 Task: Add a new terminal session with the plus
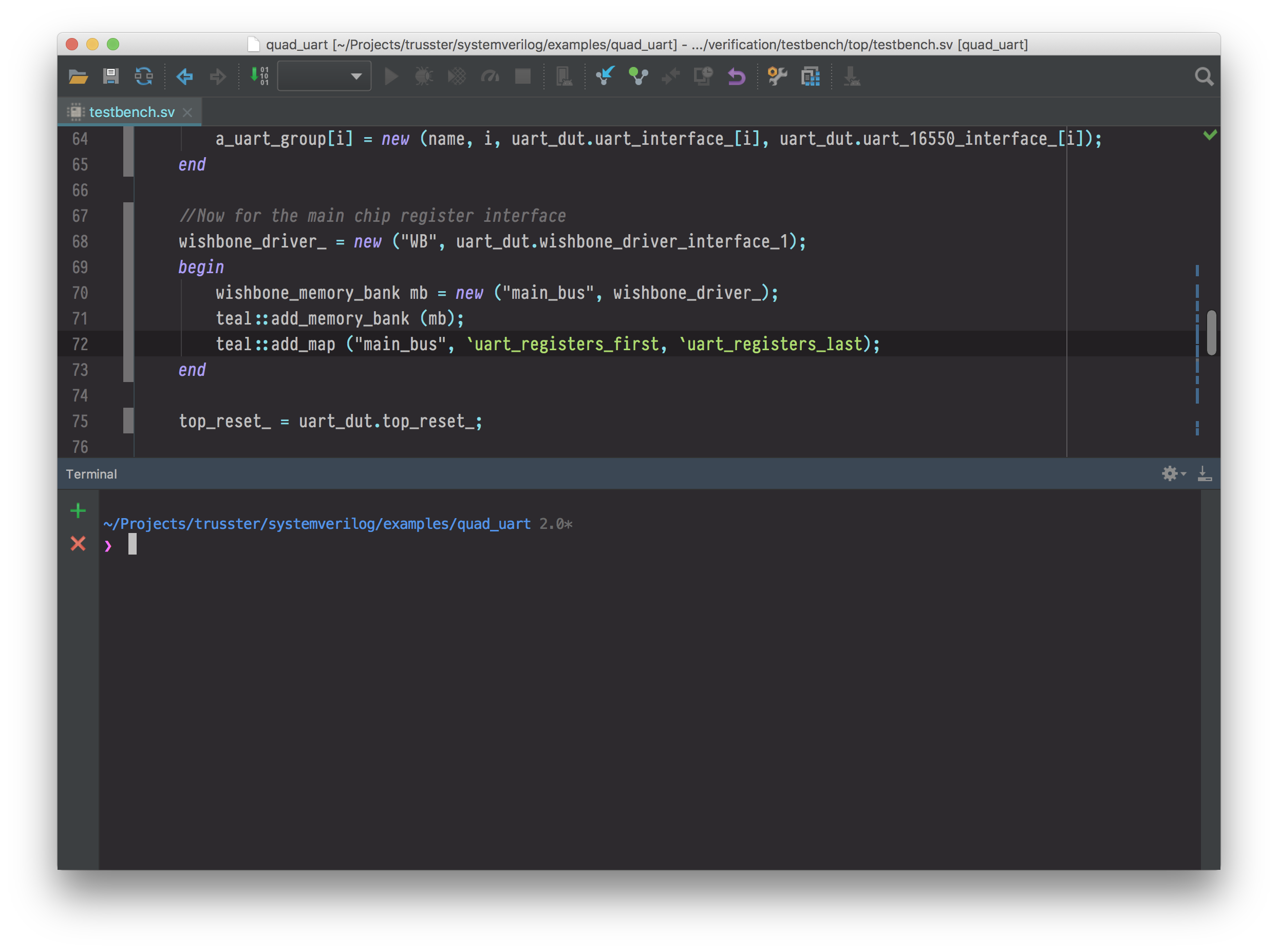[x=78, y=510]
